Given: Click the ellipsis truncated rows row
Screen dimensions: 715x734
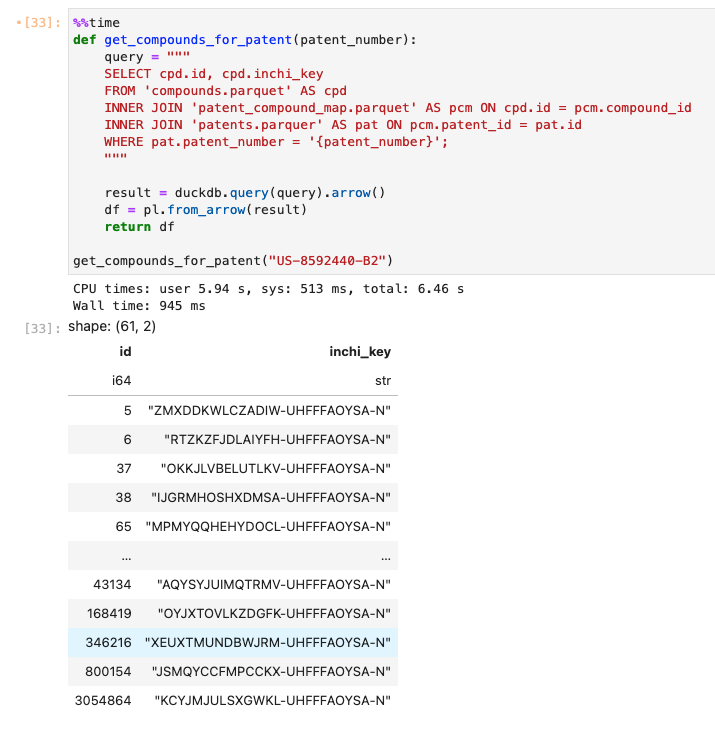Looking at the screenshot, I should pos(233,556).
